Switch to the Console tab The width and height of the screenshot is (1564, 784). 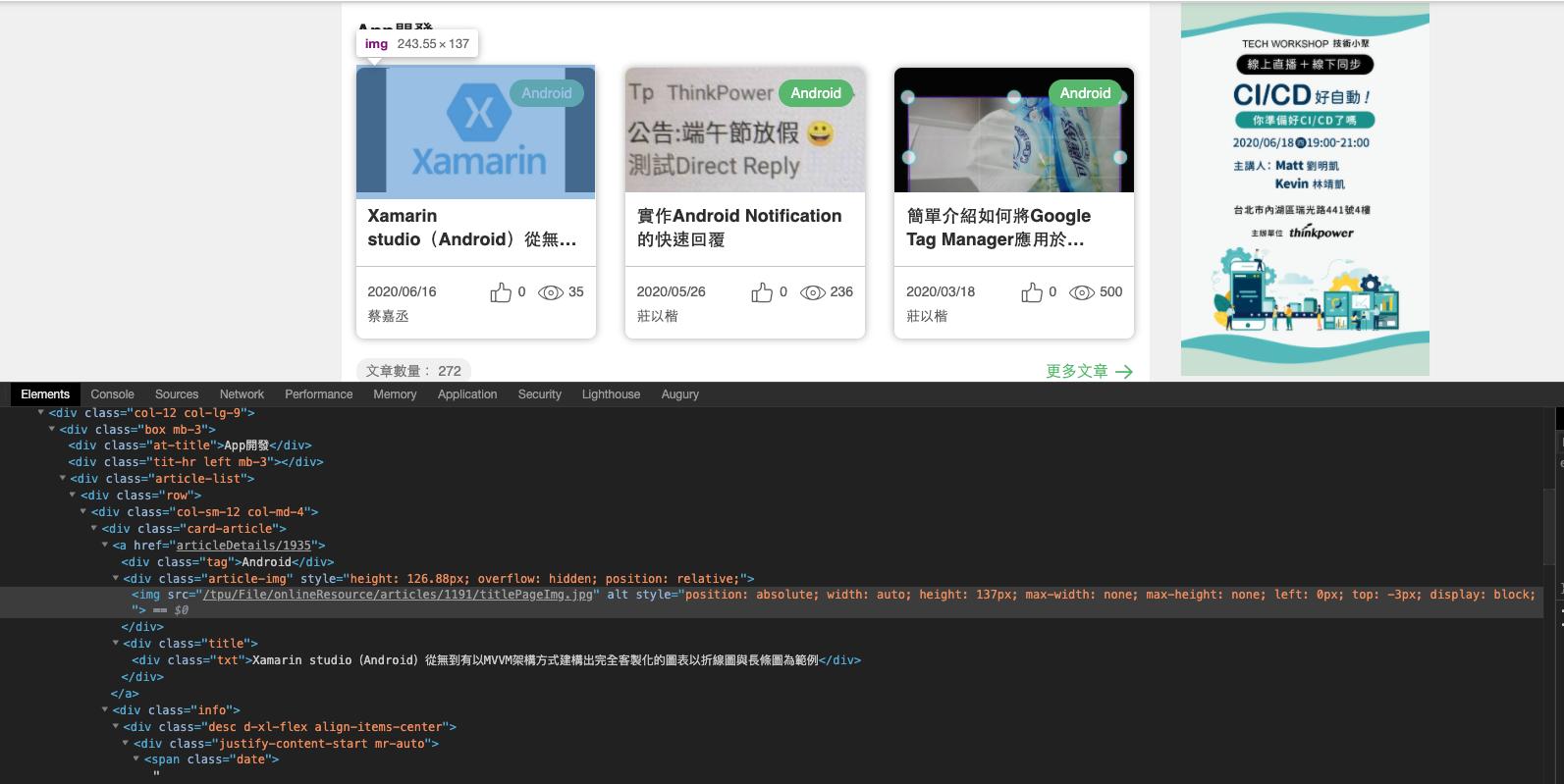112,394
